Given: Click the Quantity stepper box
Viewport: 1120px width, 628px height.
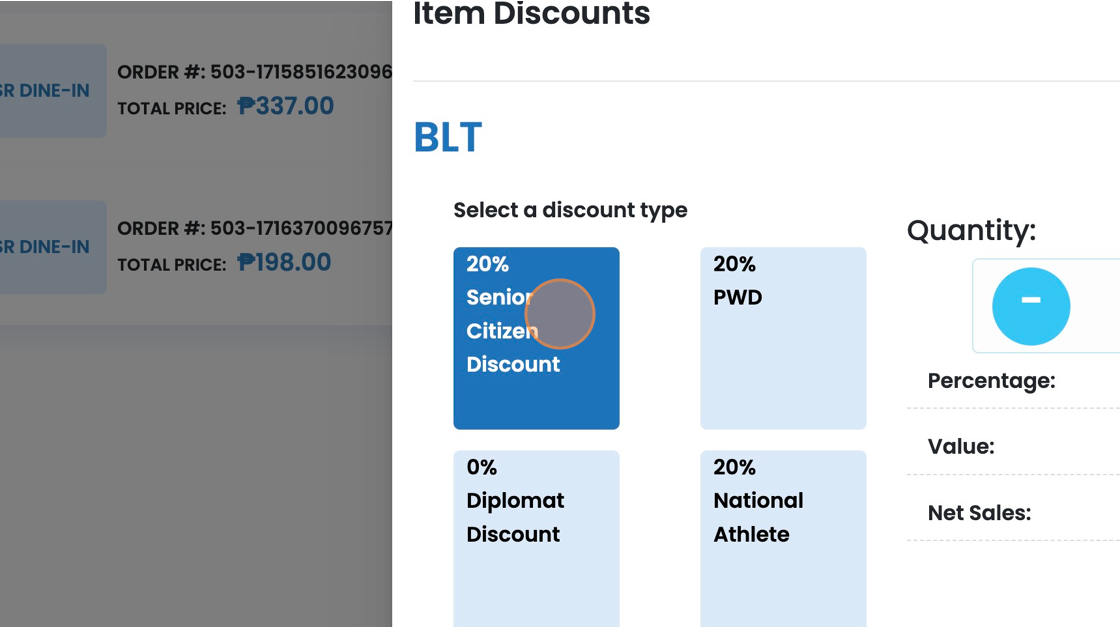Looking at the screenshot, I should tap(1046, 306).
